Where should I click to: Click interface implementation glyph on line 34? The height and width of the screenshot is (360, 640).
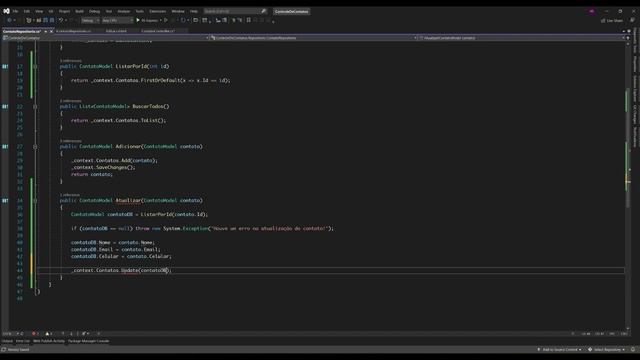pyautogui.click(x=5, y=200)
